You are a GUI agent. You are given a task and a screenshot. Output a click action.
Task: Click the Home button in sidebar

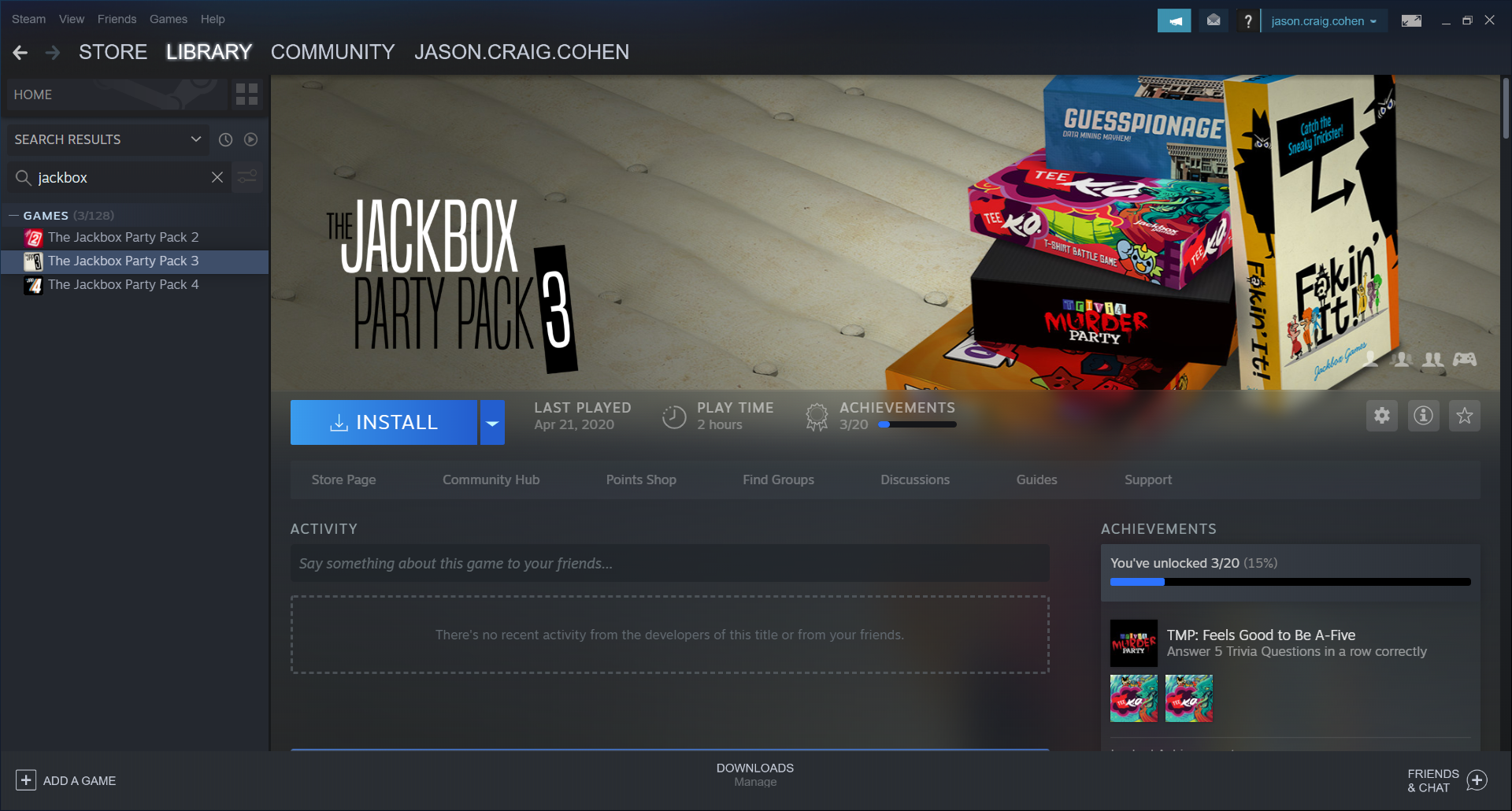point(117,94)
